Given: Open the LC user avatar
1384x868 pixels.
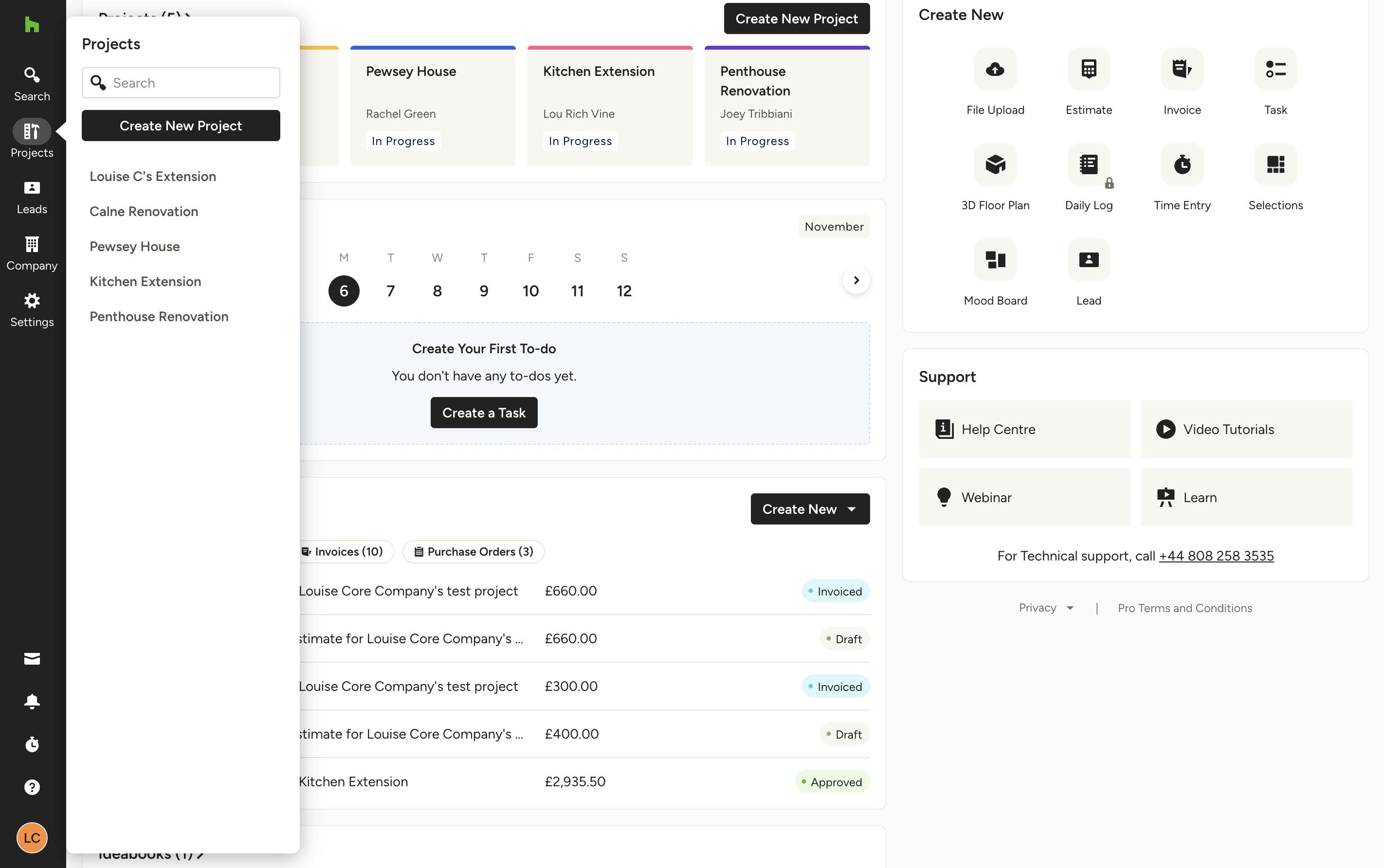Looking at the screenshot, I should tap(32, 837).
